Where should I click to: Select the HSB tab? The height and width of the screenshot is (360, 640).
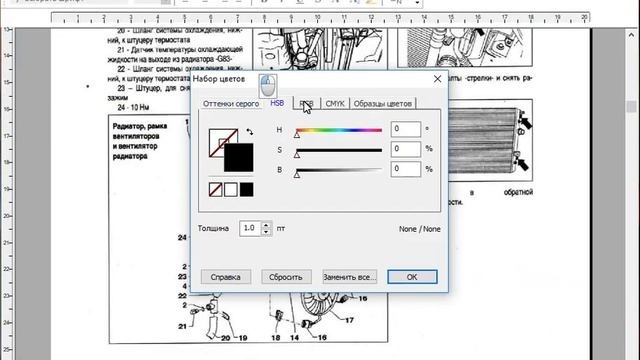coord(277,103)
